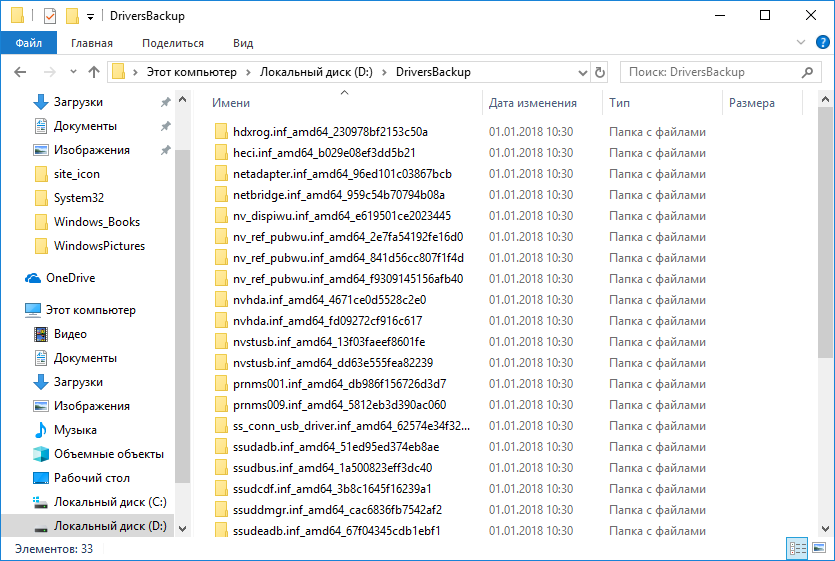Click the file list scroll down arrow
835x561 pixels.
(x=825, y=529)
